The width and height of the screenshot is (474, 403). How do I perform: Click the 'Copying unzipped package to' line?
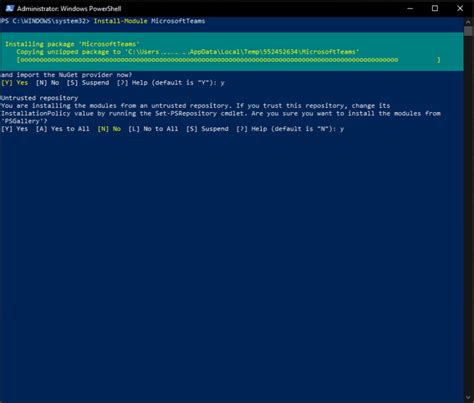pos(188,52)
